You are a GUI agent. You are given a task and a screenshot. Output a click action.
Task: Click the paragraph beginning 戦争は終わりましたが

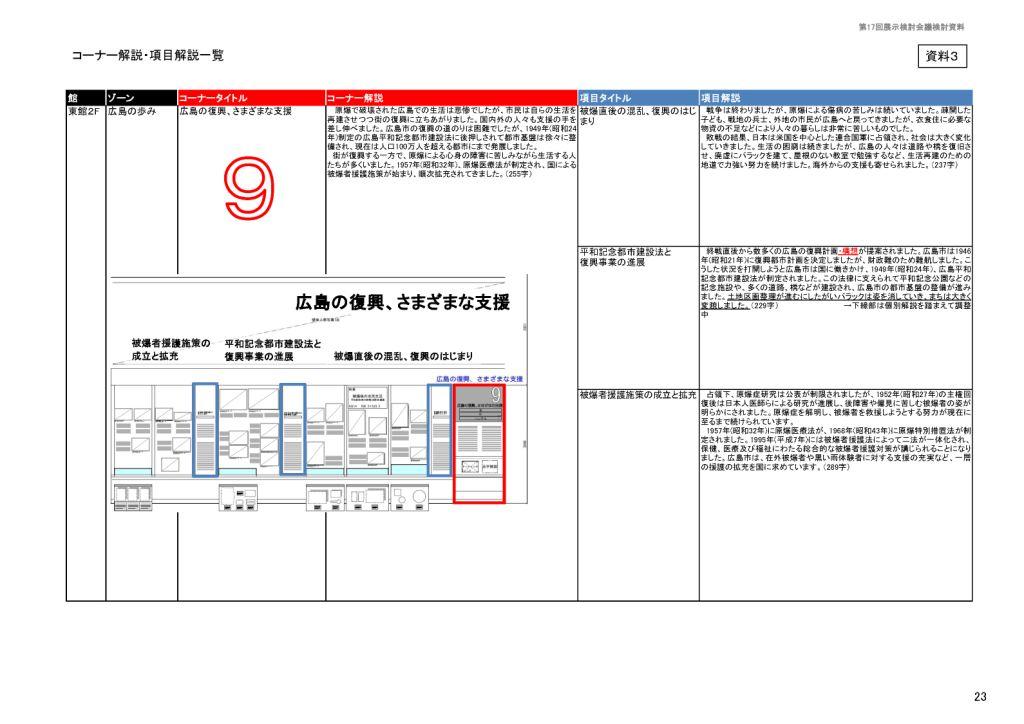point(836,138)
